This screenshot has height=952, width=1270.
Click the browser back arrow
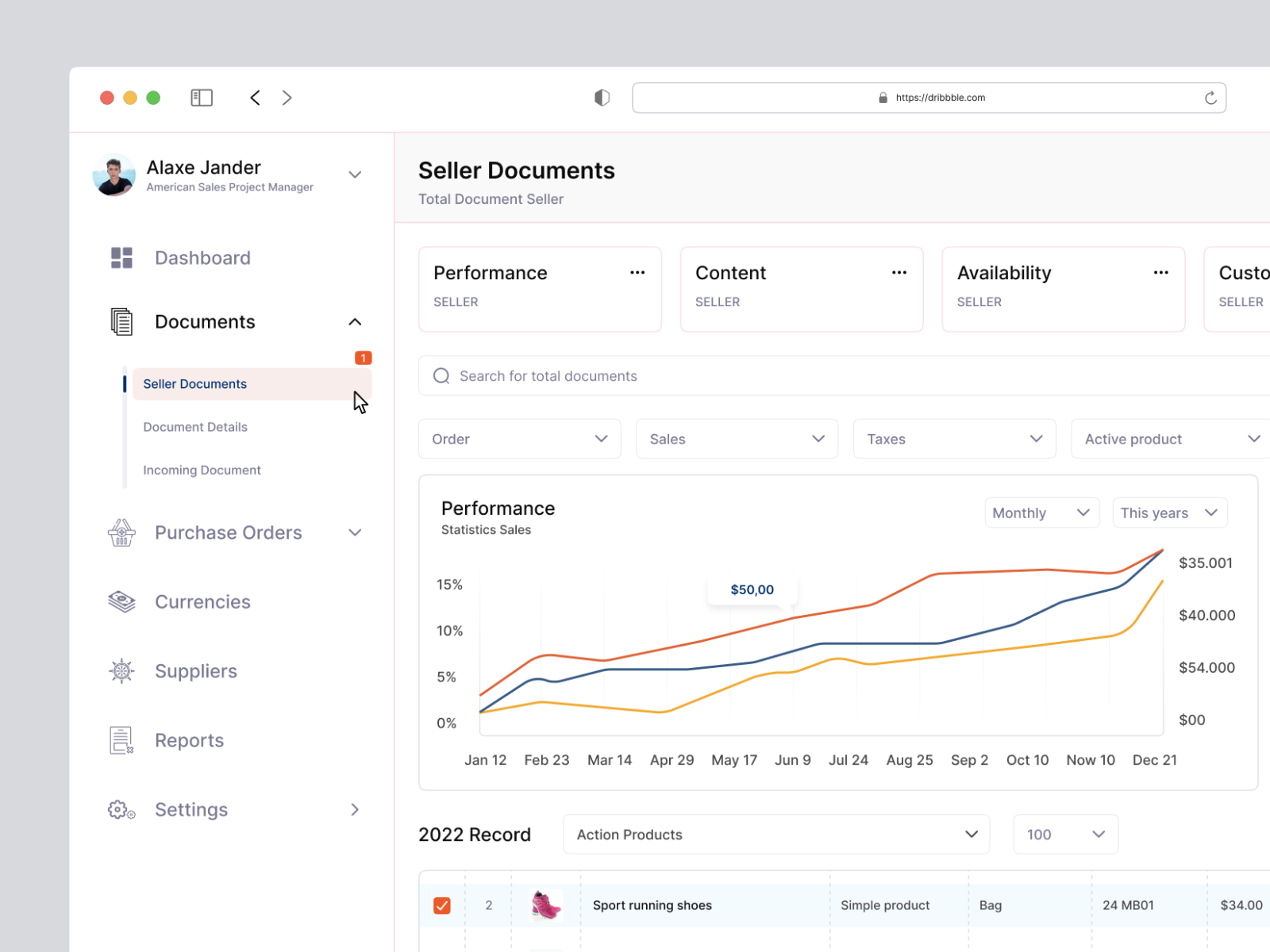[x=255, y=97]
